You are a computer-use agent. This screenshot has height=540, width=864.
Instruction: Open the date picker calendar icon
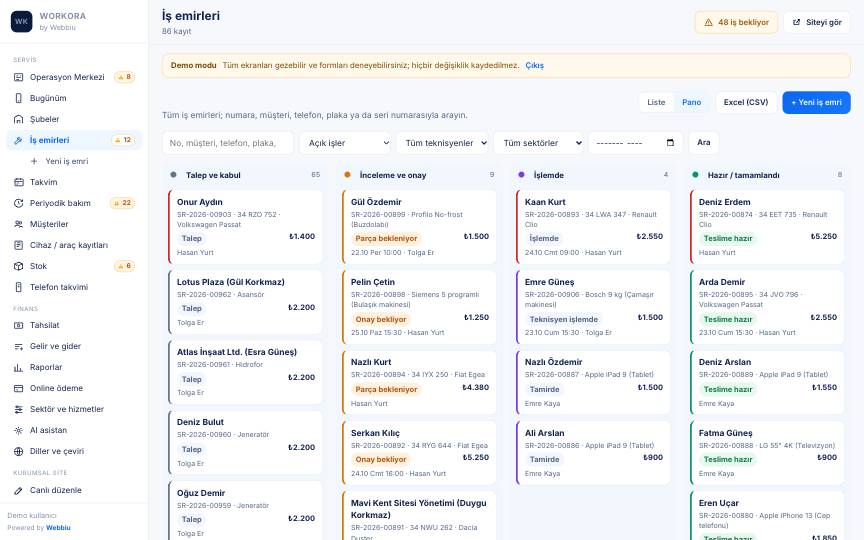click(670, 143)
